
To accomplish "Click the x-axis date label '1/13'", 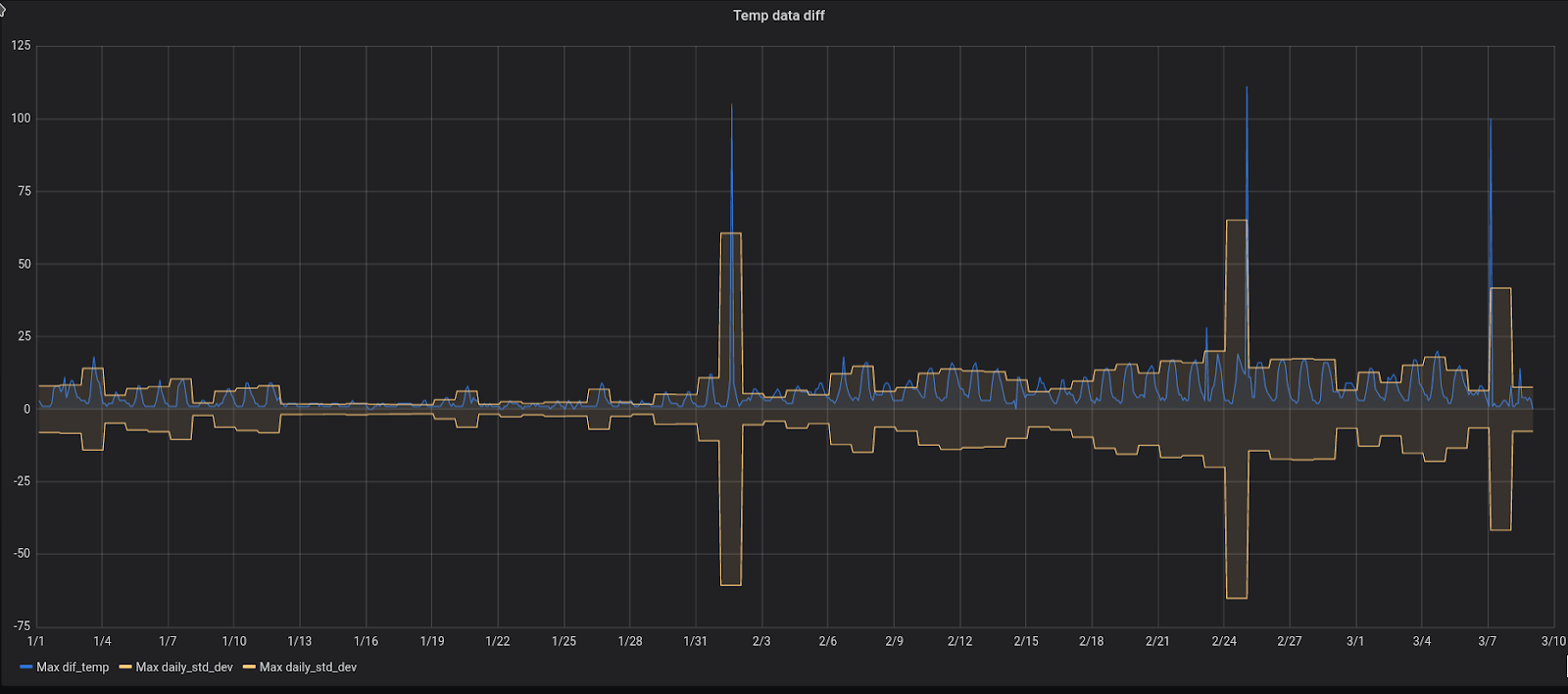I will pos(300,641).
